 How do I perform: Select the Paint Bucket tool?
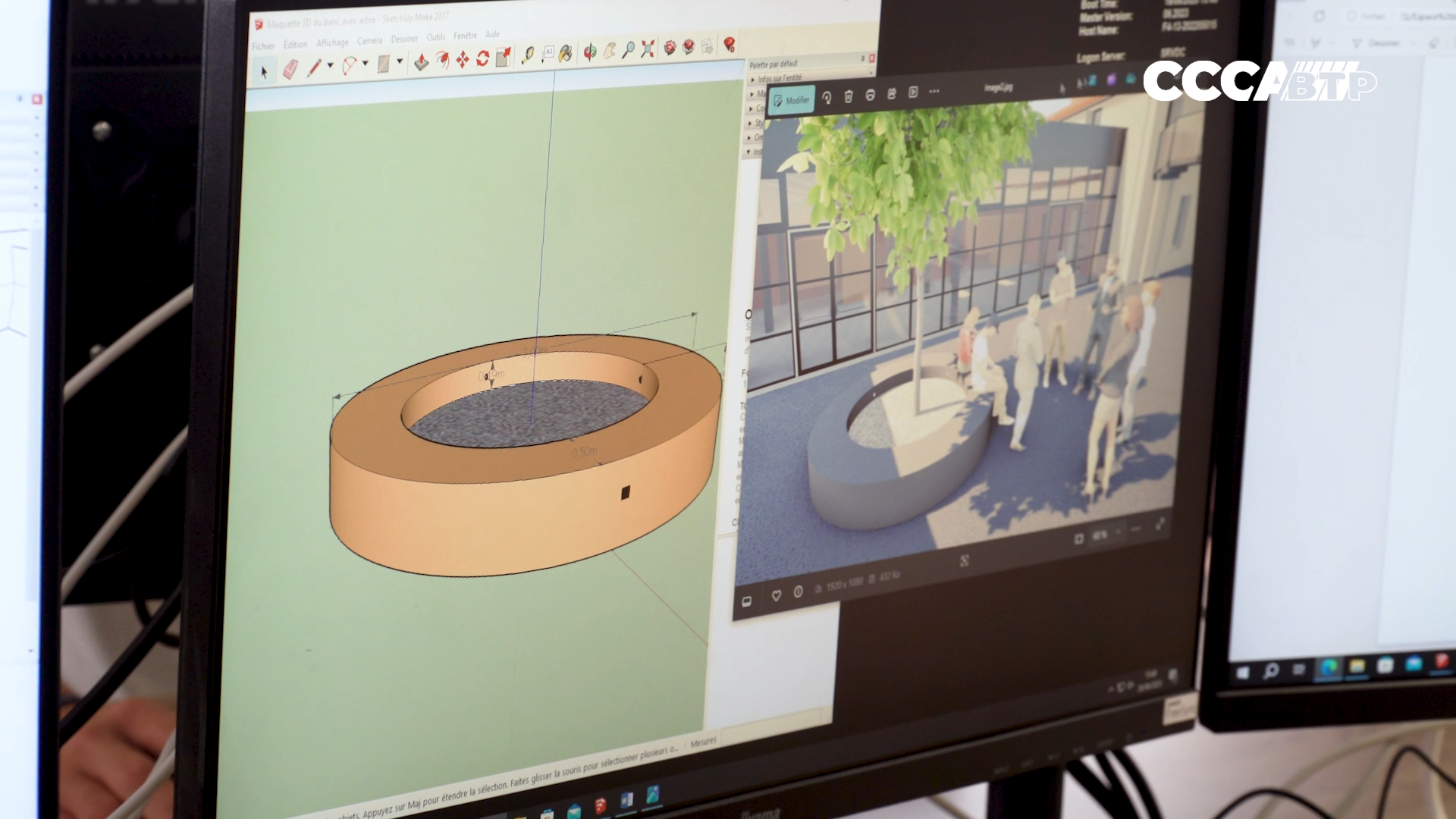[x=566, y=53]
